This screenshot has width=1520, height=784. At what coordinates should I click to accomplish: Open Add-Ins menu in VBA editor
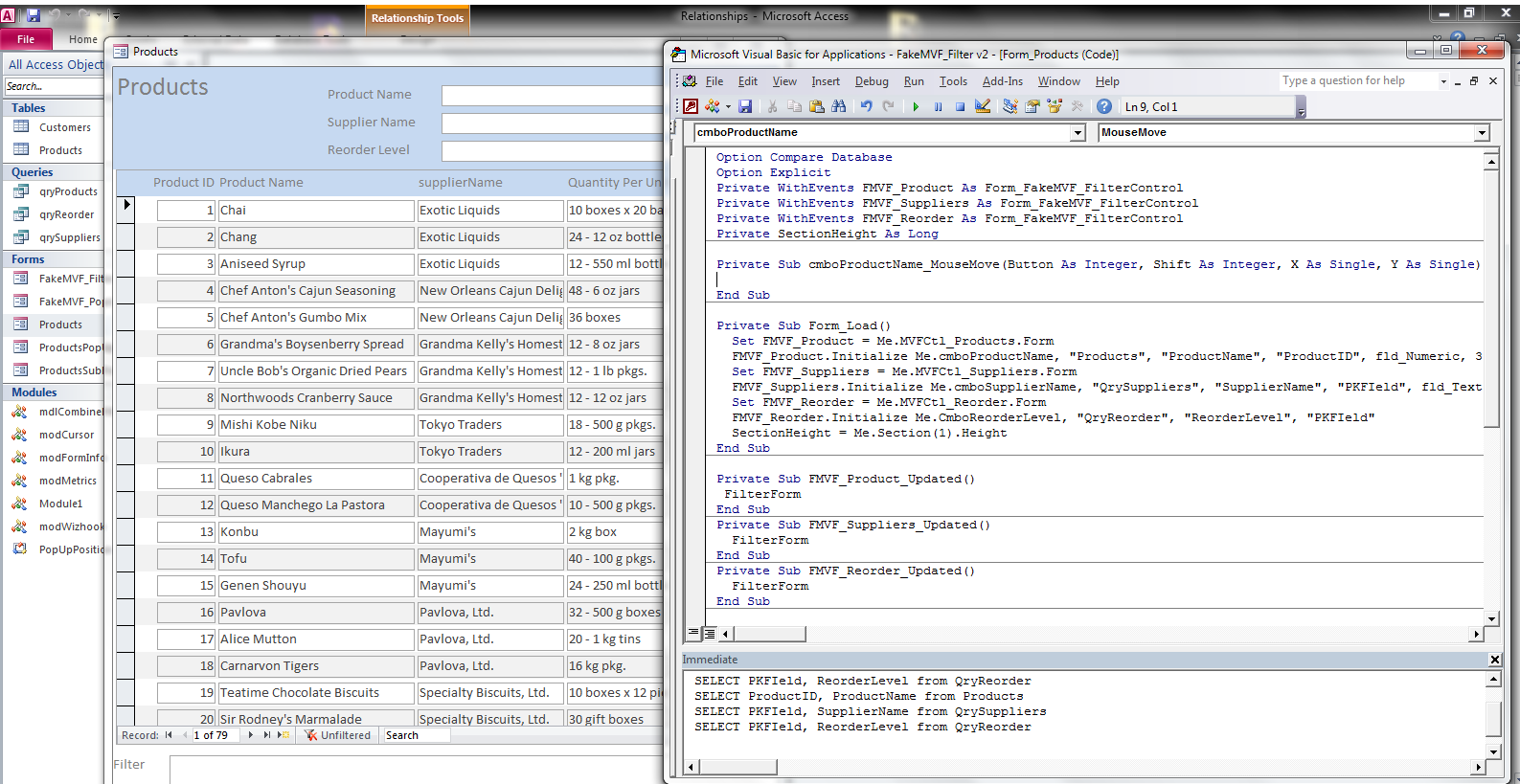pyautogui.click(x=1003, y=81)
